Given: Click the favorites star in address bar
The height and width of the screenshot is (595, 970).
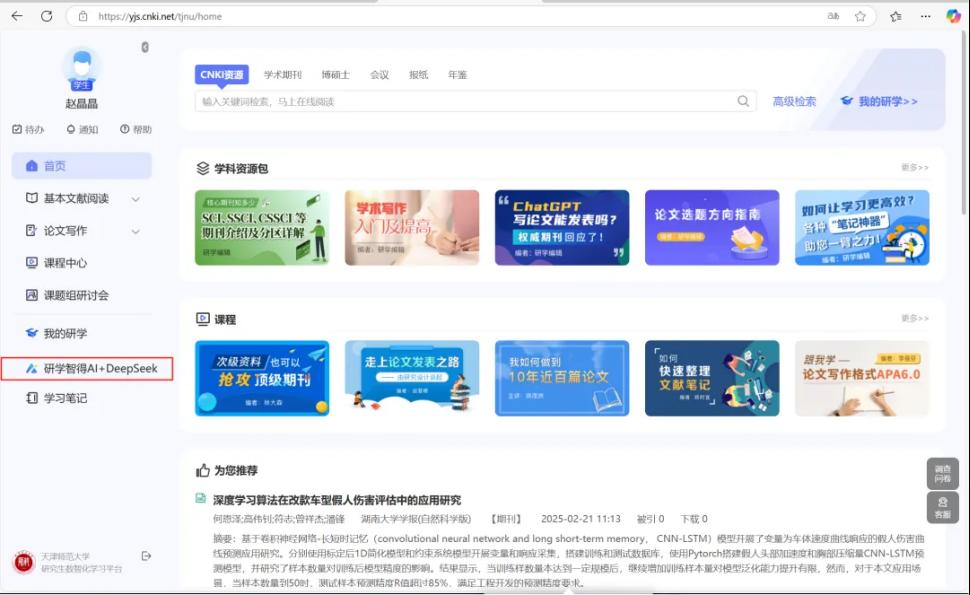Looking at the screenshot, I should coord(860,16).
